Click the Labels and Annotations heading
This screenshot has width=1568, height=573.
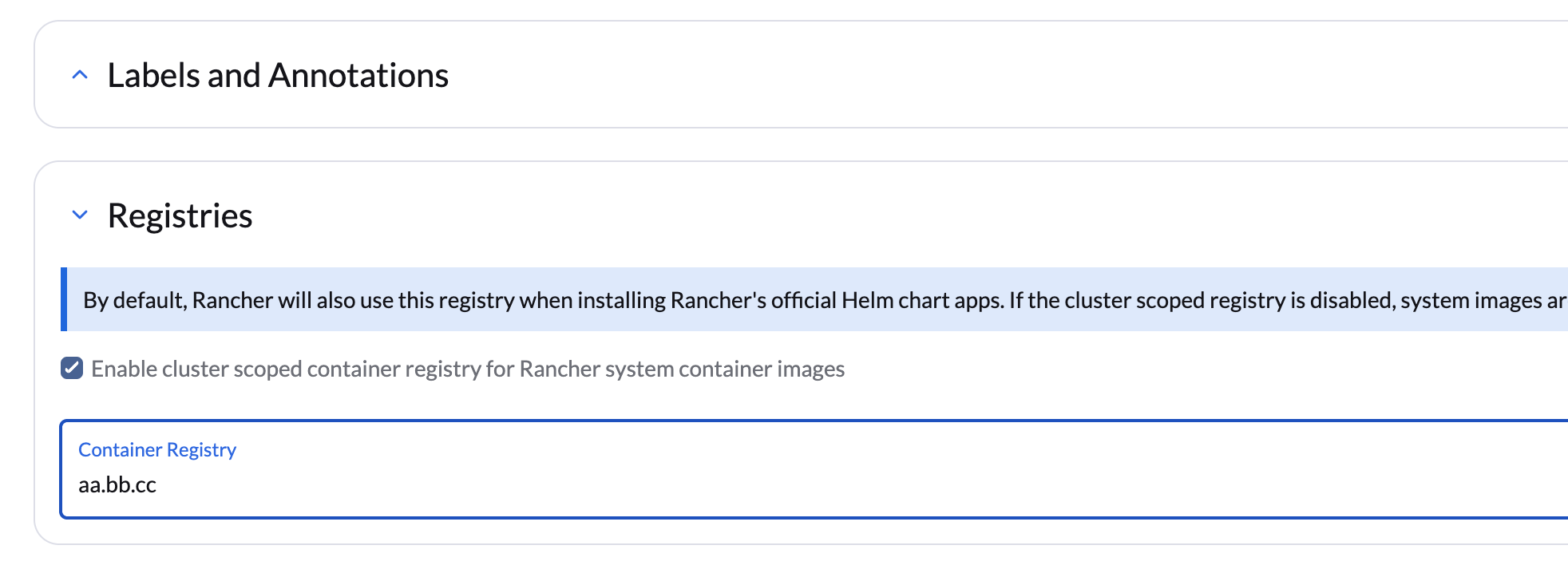pos(278,76)
